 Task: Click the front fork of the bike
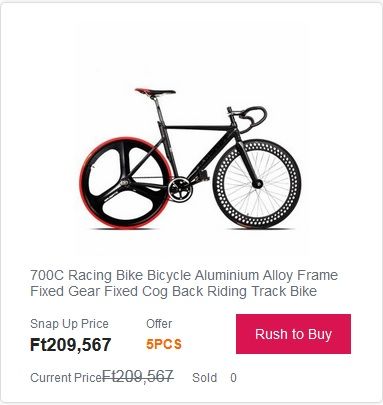pyautogui.click(x=247, y=160)
